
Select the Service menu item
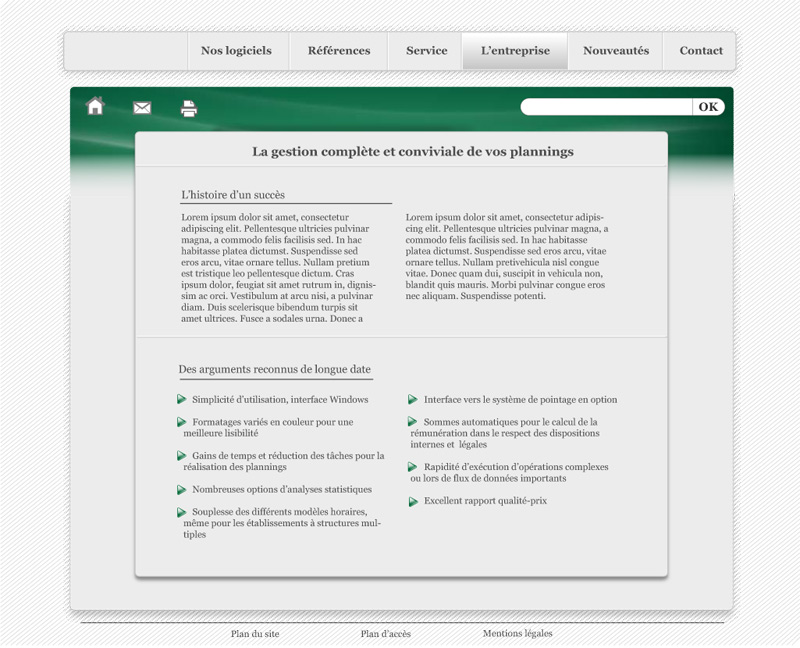point(426,51)
